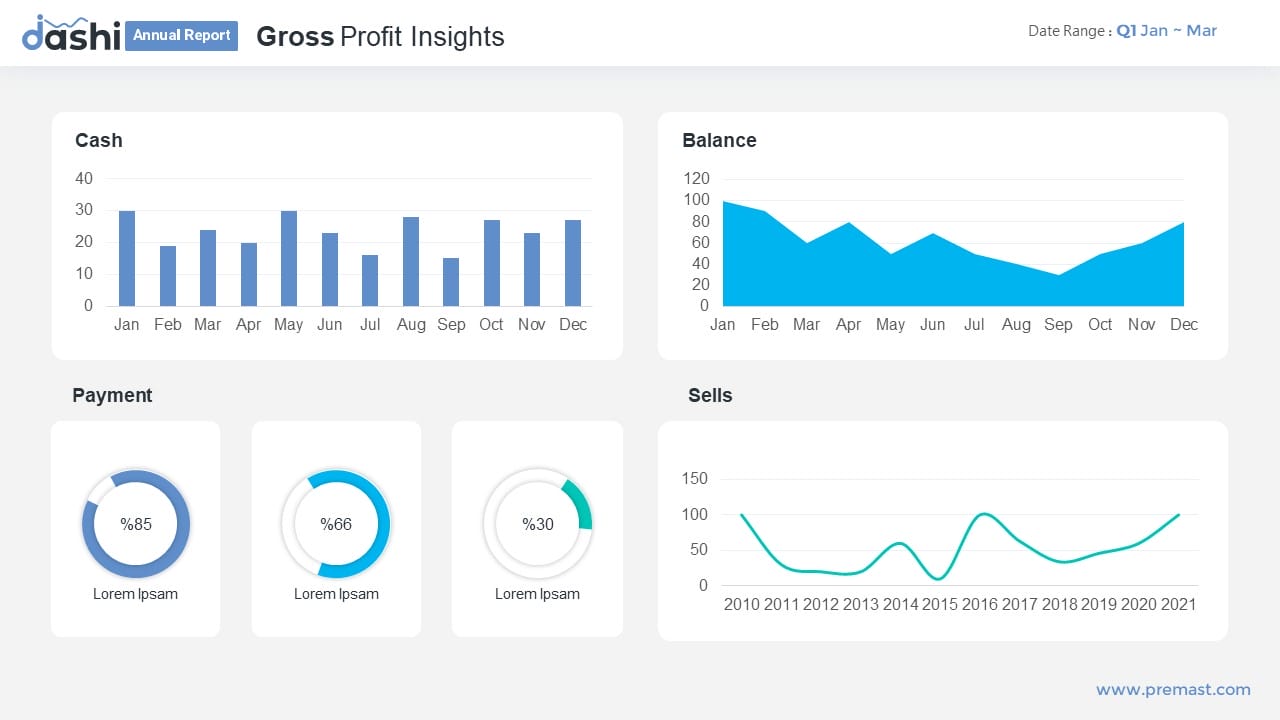Click Lorem Ipsam under the %30 donut

(x=537, y=594)
